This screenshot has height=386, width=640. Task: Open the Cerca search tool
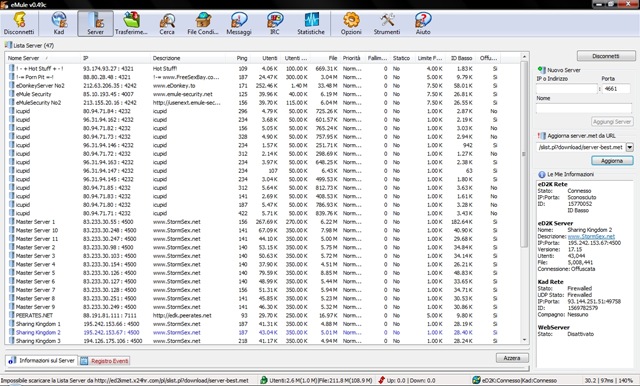(167, 23)
